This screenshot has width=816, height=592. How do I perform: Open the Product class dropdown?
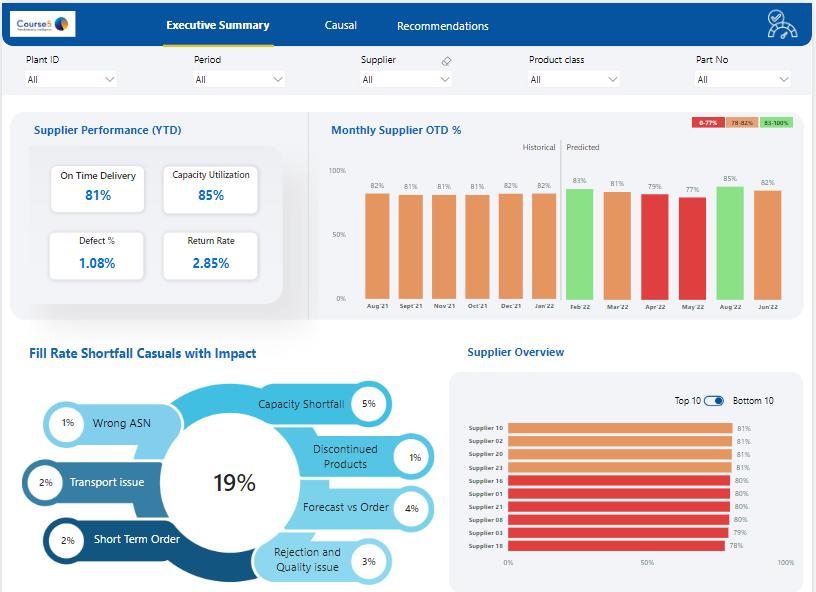[x=573, y=79]
